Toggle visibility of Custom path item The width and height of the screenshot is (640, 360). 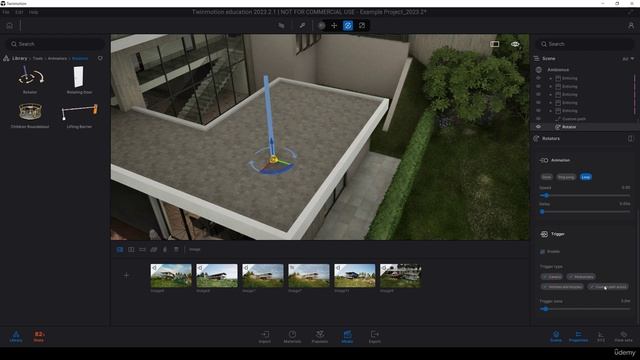tap(538, 119)
